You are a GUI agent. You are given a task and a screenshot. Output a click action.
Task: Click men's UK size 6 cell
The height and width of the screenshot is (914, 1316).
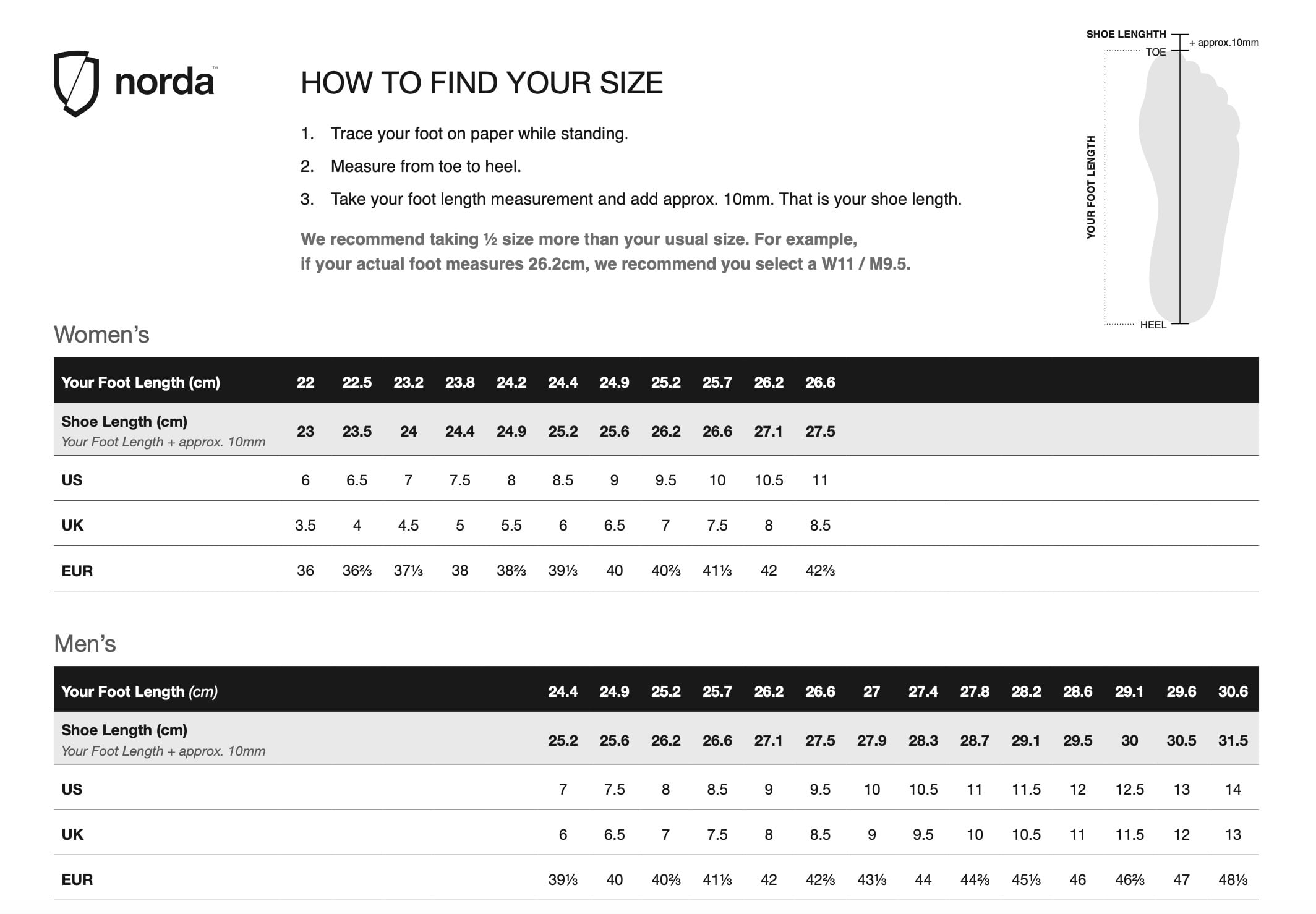563,834
